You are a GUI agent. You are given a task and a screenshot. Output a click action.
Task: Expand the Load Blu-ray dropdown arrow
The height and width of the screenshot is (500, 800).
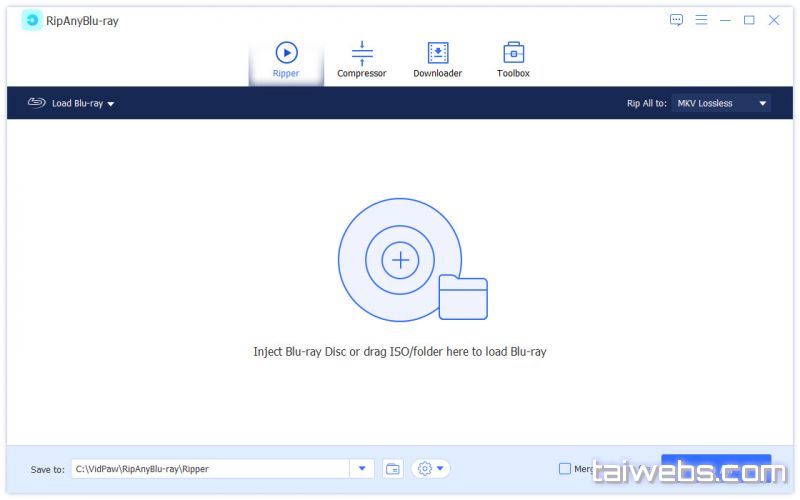coord(111,104)
